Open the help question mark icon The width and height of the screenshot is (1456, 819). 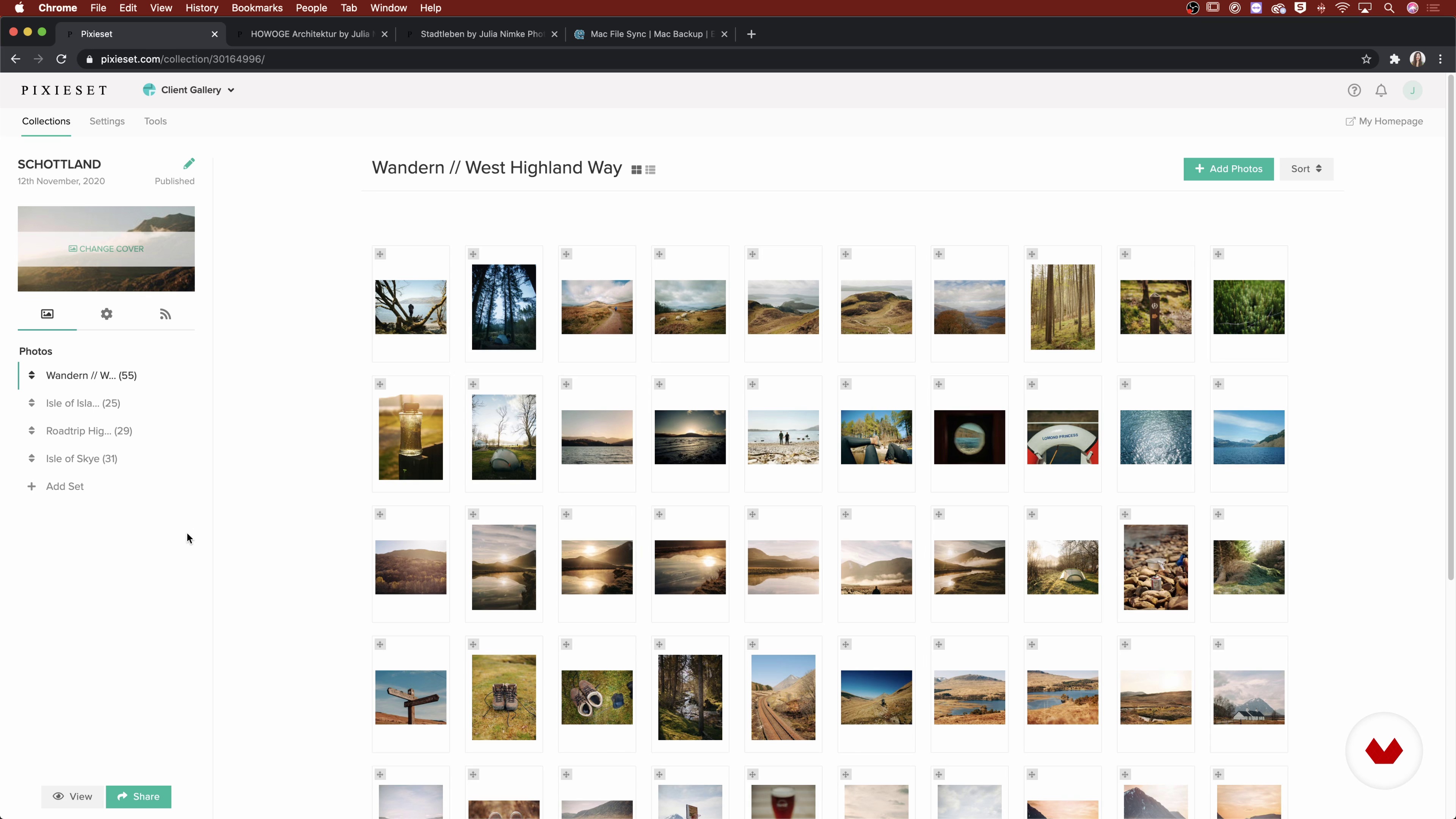(x=1354, y=91)
